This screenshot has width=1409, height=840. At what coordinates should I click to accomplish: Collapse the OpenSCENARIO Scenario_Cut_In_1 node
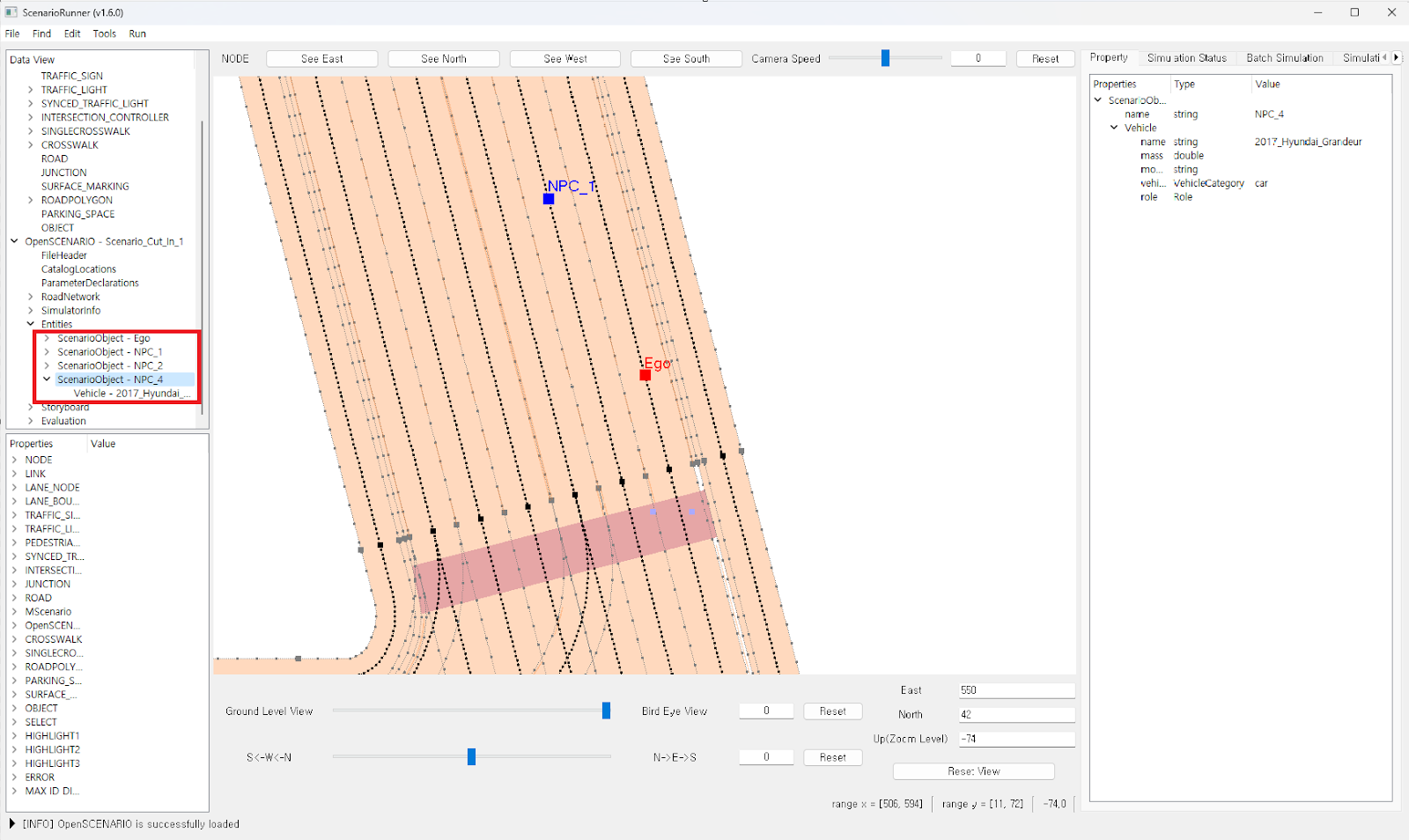pyautogui.click(x=14, y=241)
